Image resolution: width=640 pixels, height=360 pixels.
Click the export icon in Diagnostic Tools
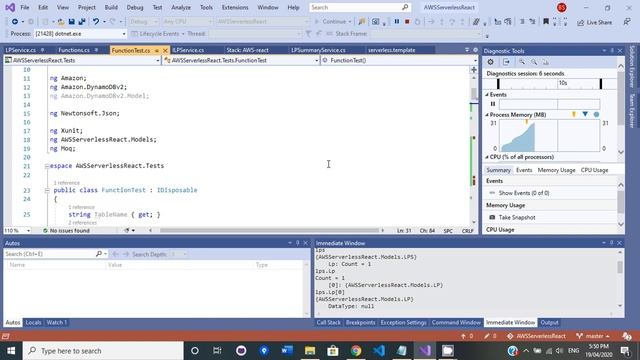[506, 62]
